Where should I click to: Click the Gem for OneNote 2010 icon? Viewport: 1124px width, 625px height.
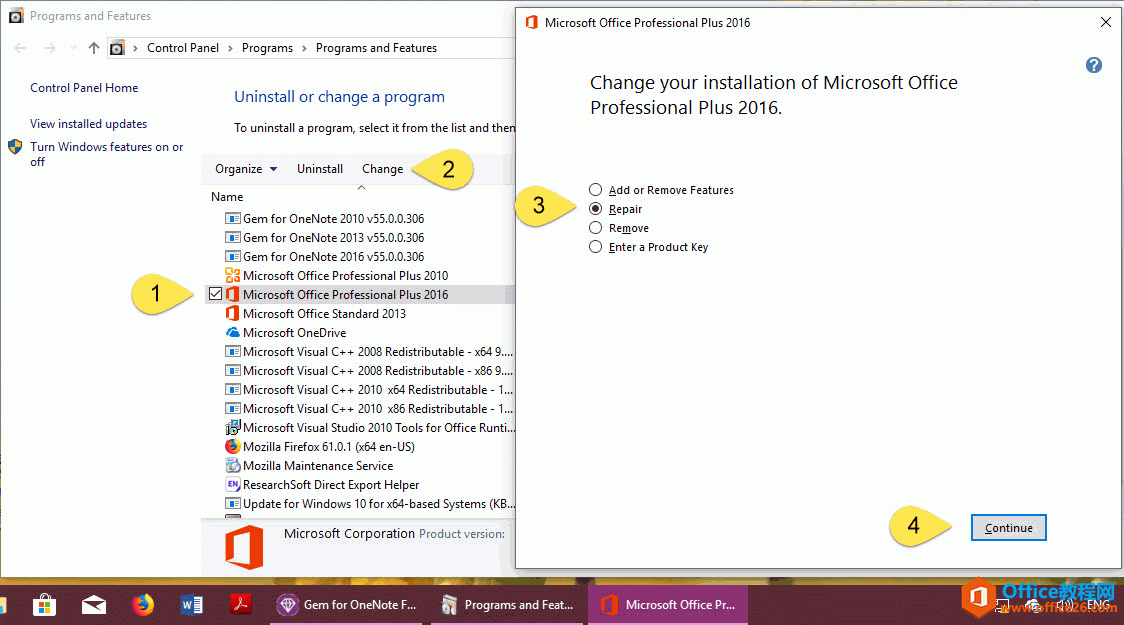coord(233,218)
